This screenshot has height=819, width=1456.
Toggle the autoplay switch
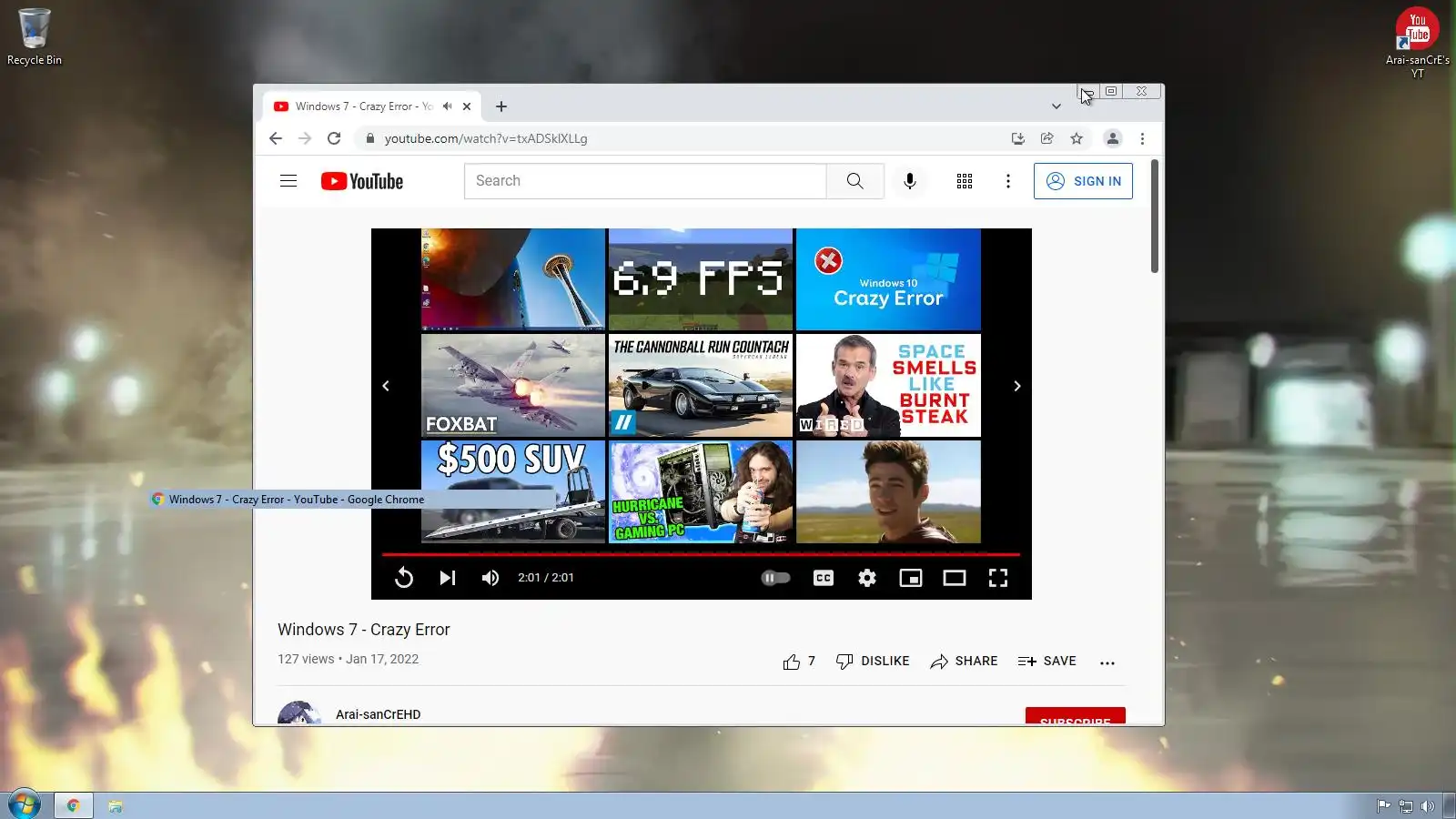(775, 578)
